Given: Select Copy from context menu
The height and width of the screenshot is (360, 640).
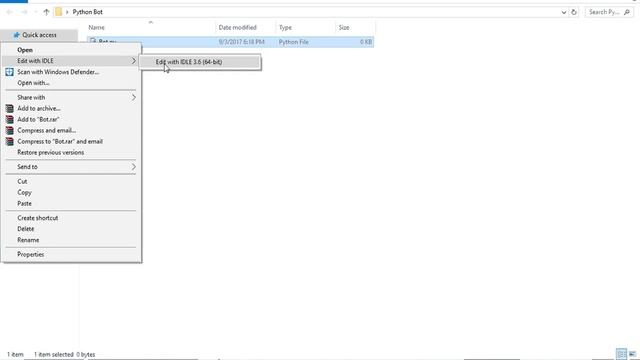Looking at the screenshot, I should [24, 192].
